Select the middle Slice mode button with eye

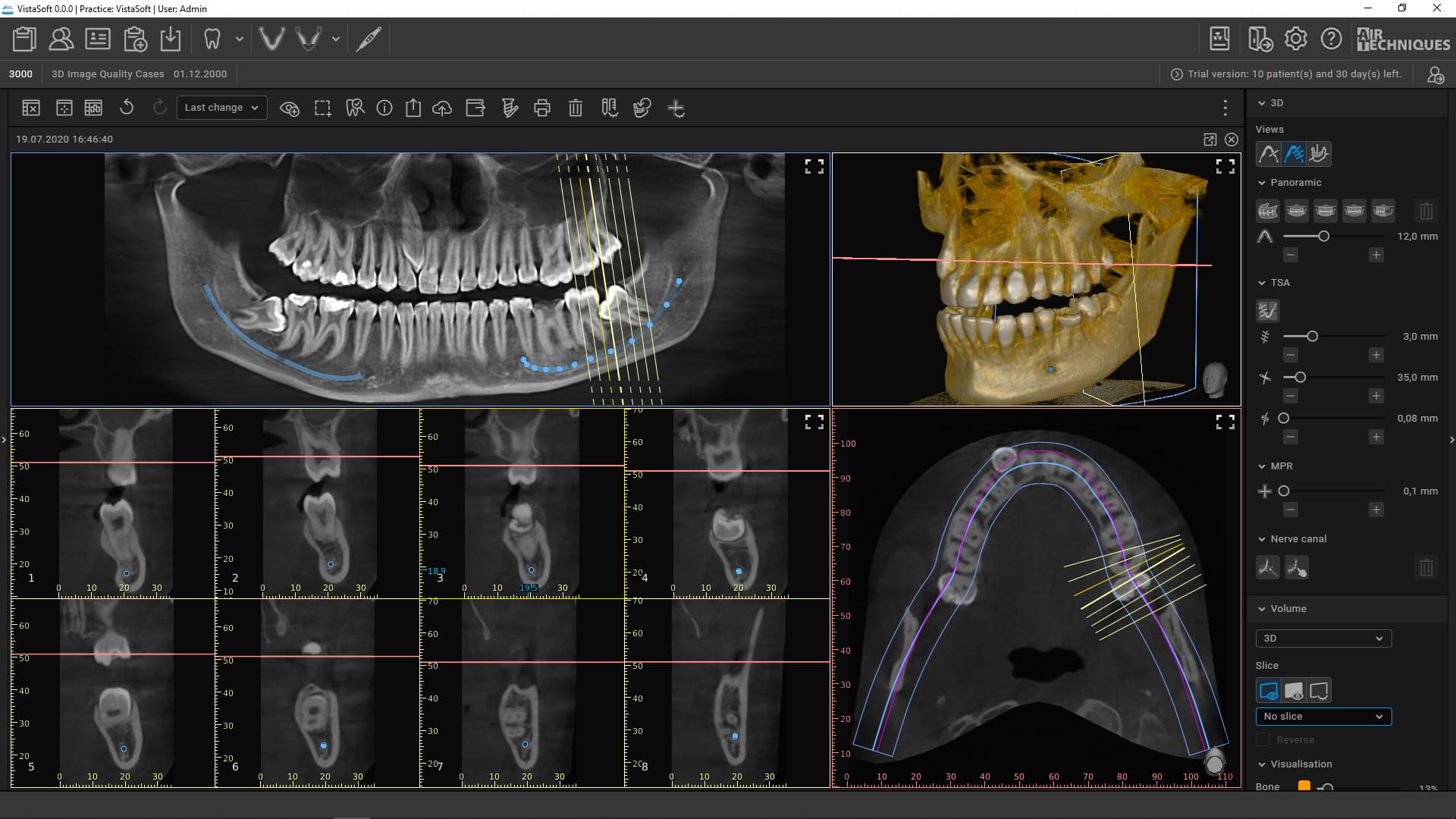[1294, 691]
